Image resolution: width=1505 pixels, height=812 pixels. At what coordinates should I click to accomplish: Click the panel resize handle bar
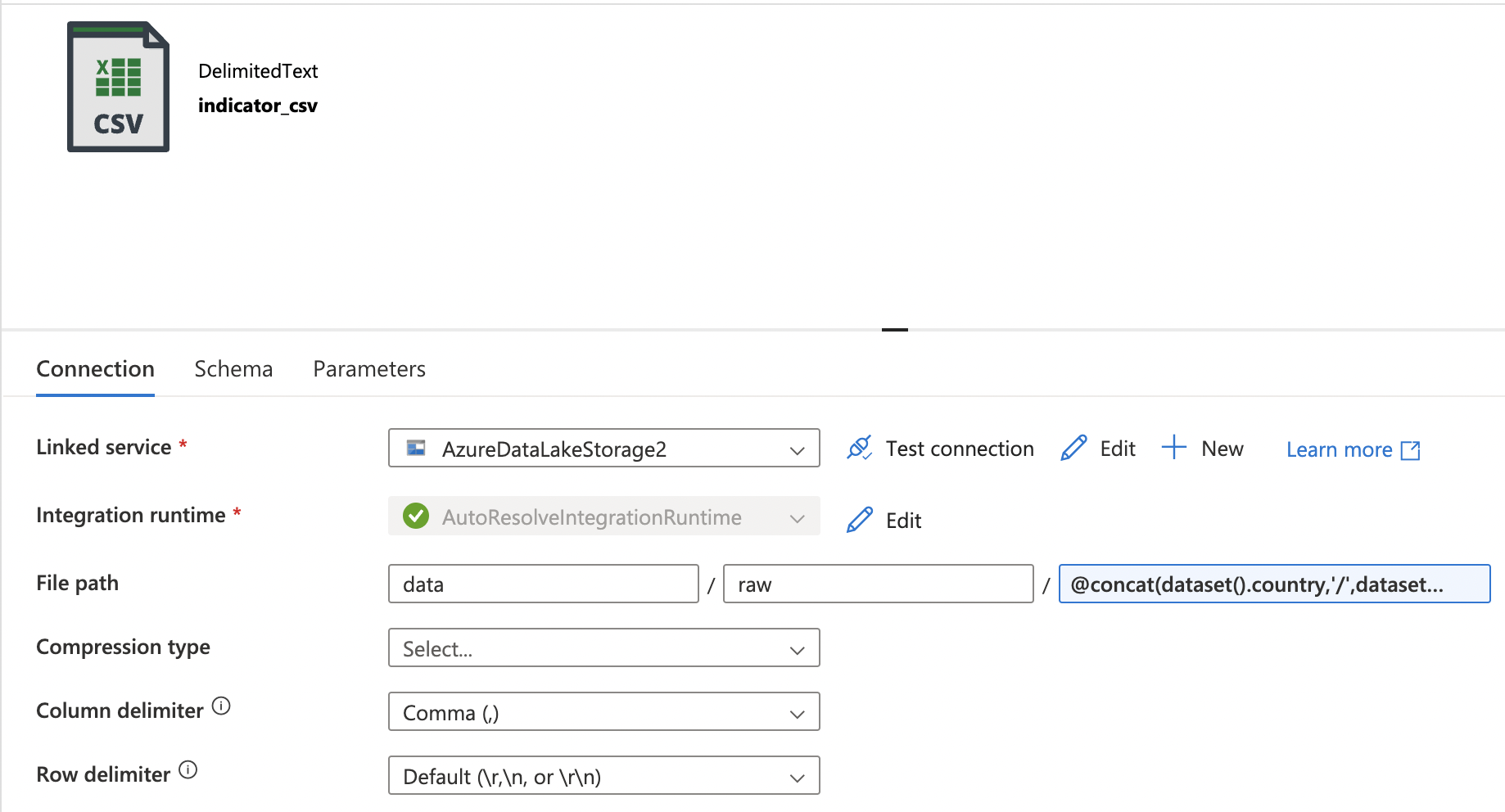tap(895, 330)
